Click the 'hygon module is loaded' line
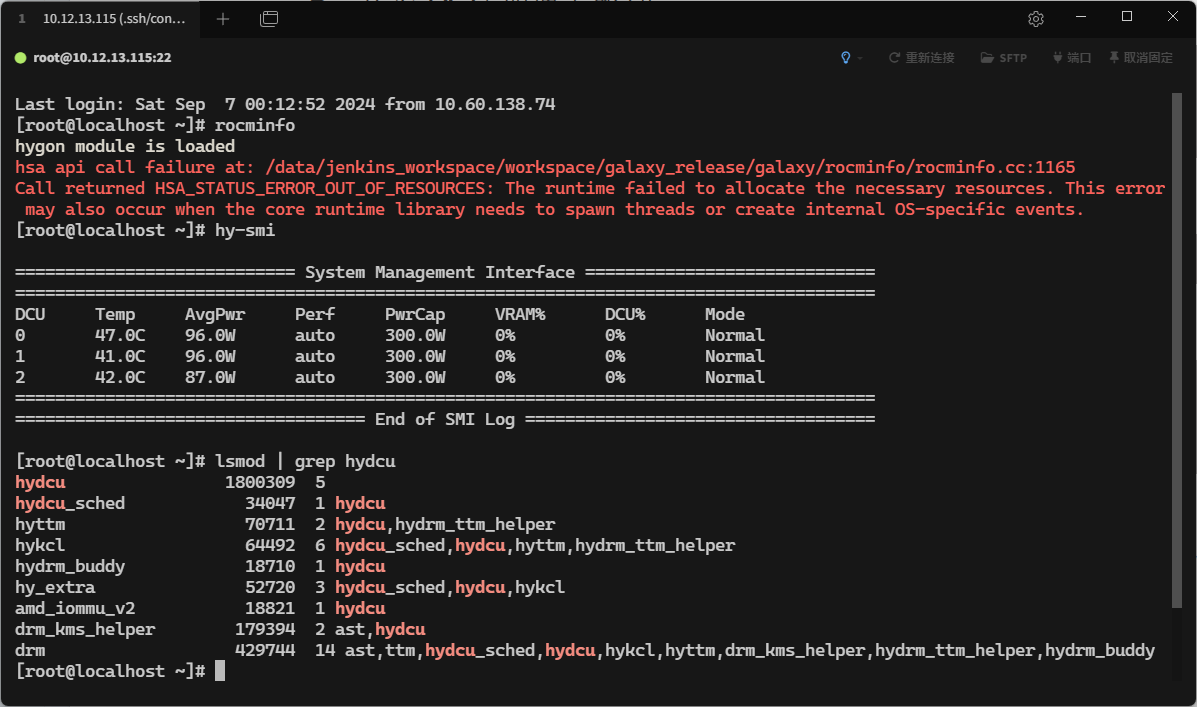The image size is (1197, 707). [x=125, y=147]
